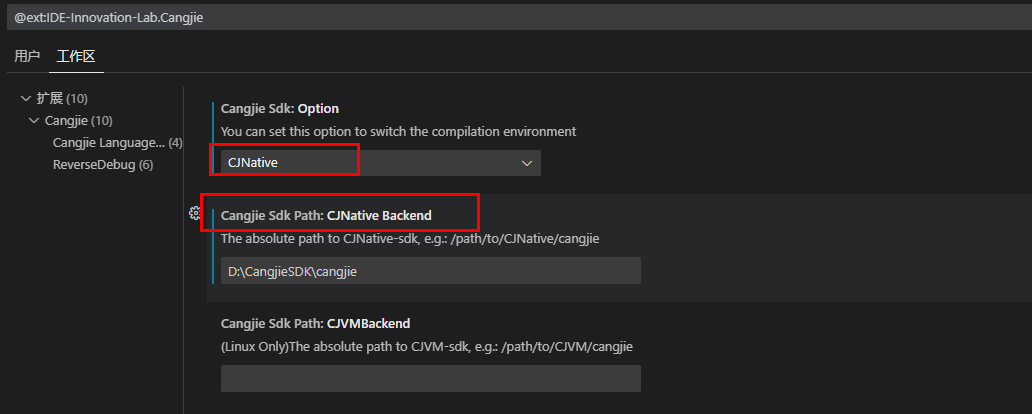Viewport: 1032px width, 414px height.
Task: Click the CJNative sdk path field D:\CangjieSDK\cangjie
Action: coord(430,271)
